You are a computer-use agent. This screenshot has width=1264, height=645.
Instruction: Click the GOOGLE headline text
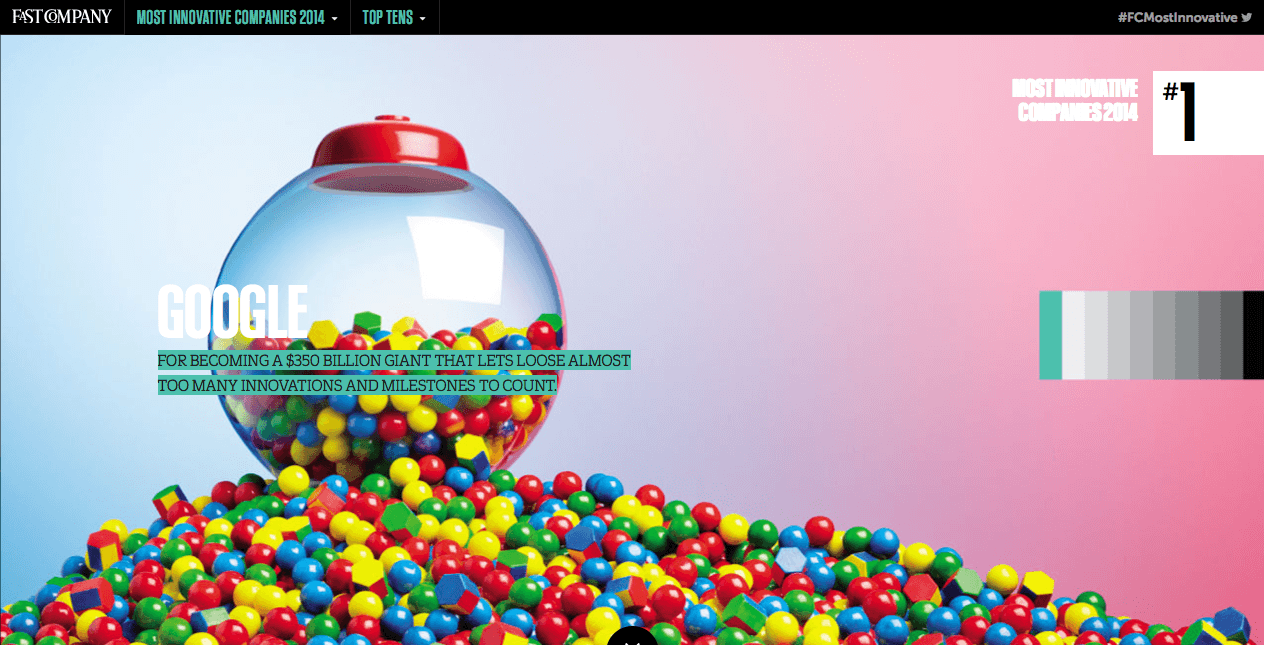click(232, 312)
